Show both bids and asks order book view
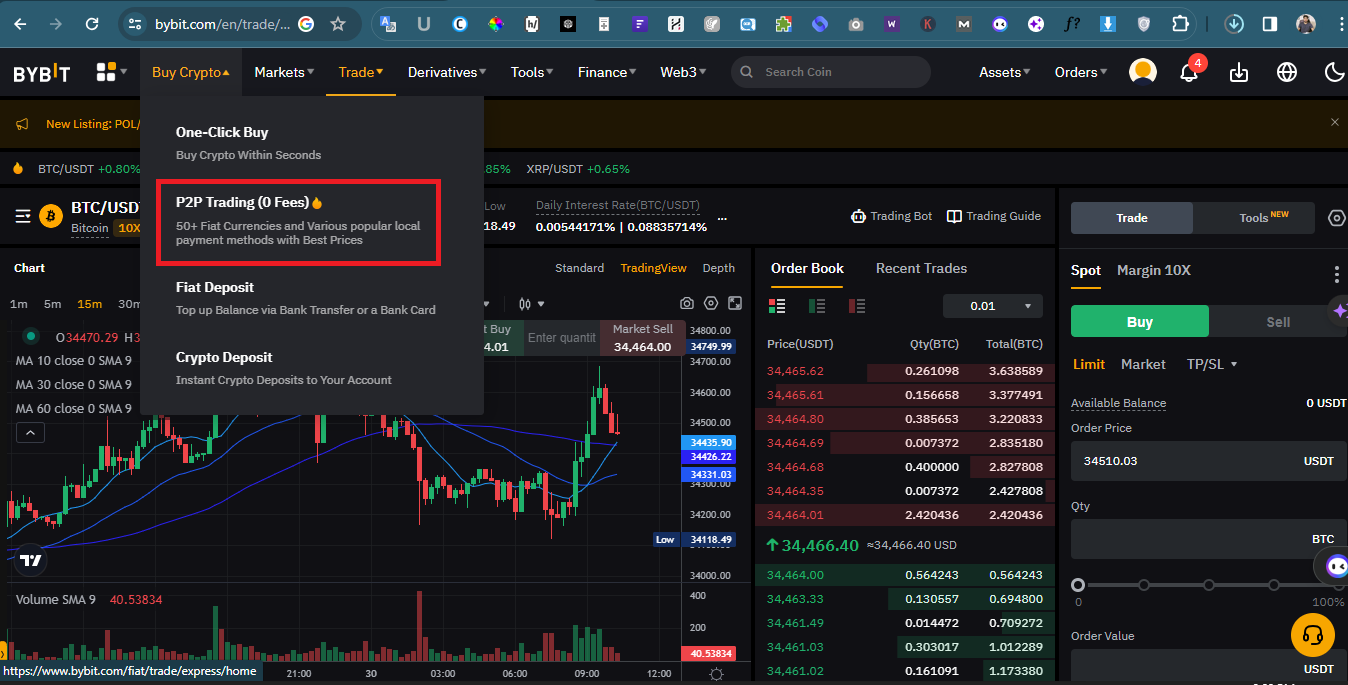This screenshot has height=685, width=1348. [778, 305]
